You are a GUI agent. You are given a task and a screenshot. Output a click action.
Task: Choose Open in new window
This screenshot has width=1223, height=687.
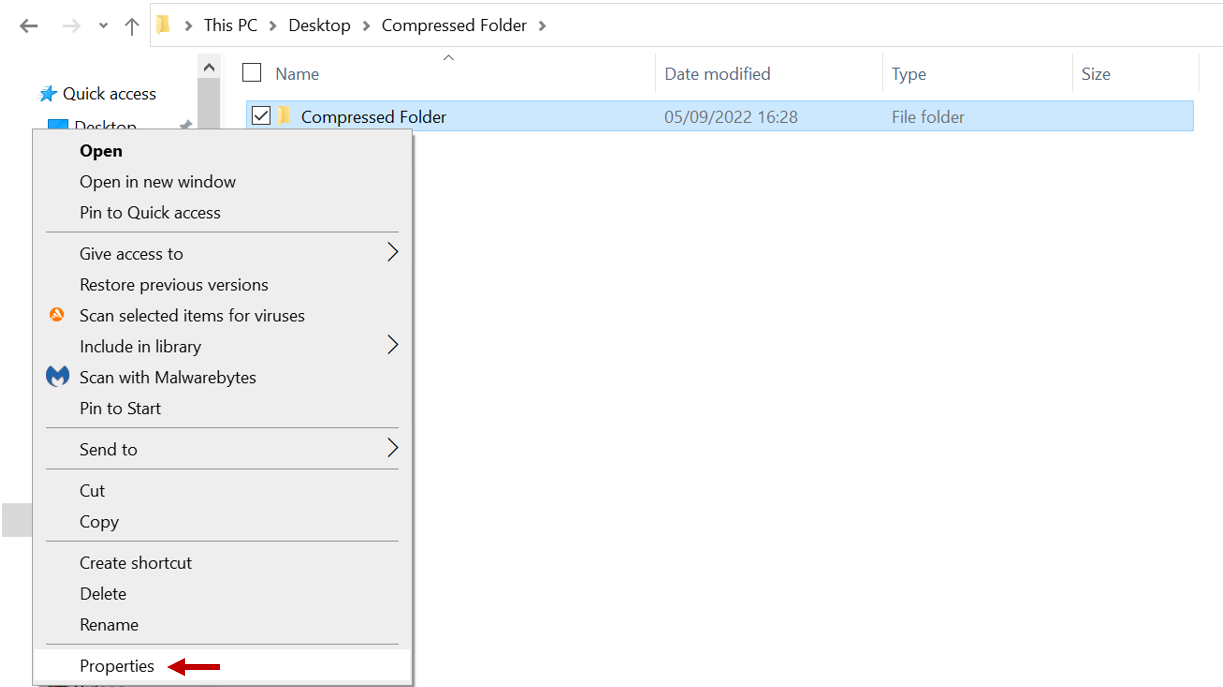click(222, 182)
